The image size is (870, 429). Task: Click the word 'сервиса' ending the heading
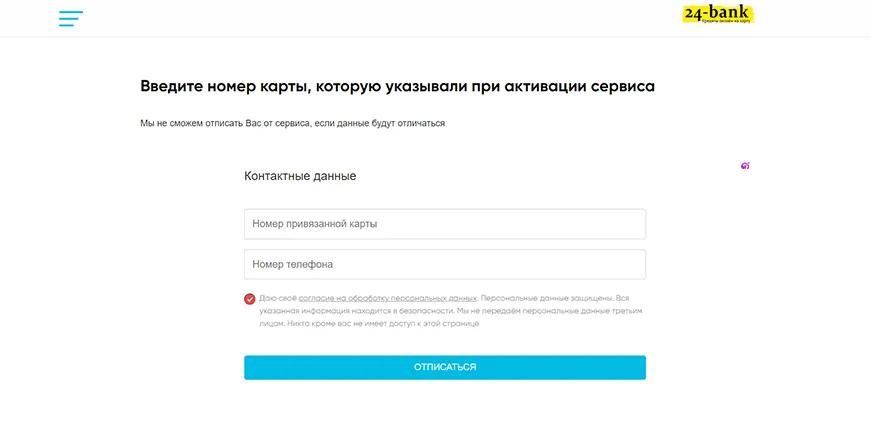[x=623, y=87]
